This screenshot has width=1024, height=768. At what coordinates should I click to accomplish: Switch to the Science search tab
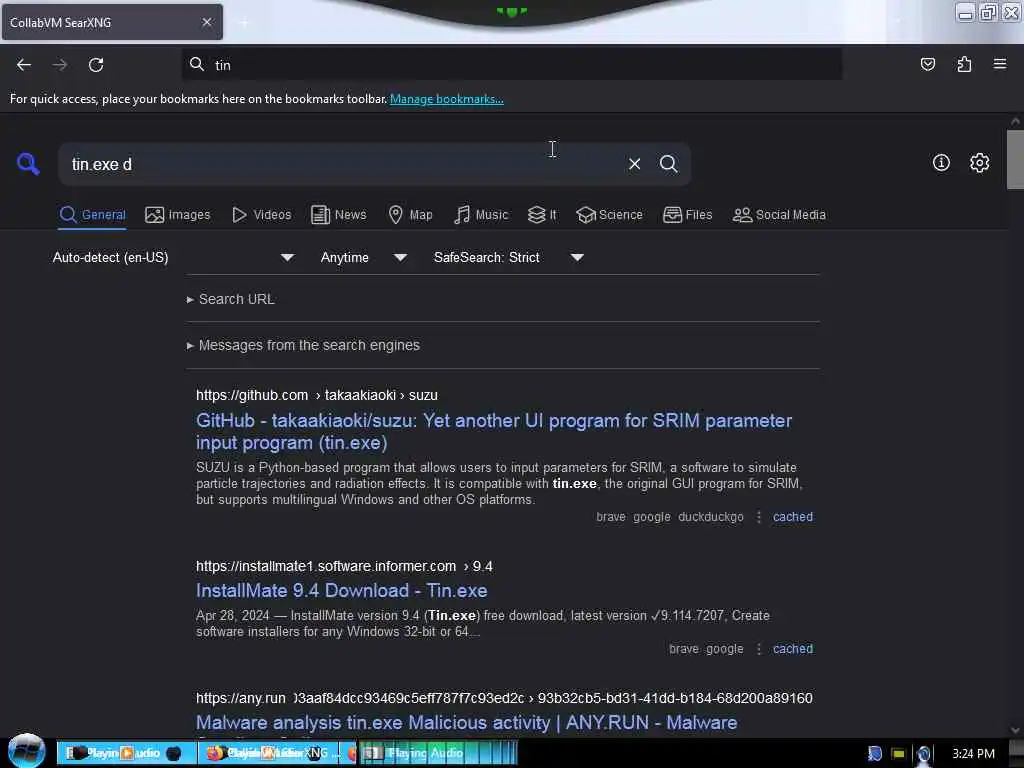[609, 215]
